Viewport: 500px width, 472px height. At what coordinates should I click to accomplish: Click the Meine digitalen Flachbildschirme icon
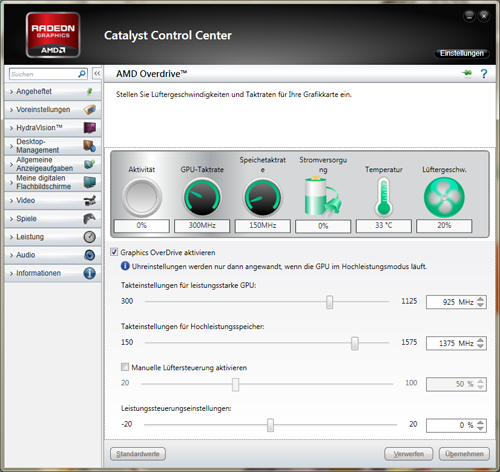coord(89,182)
